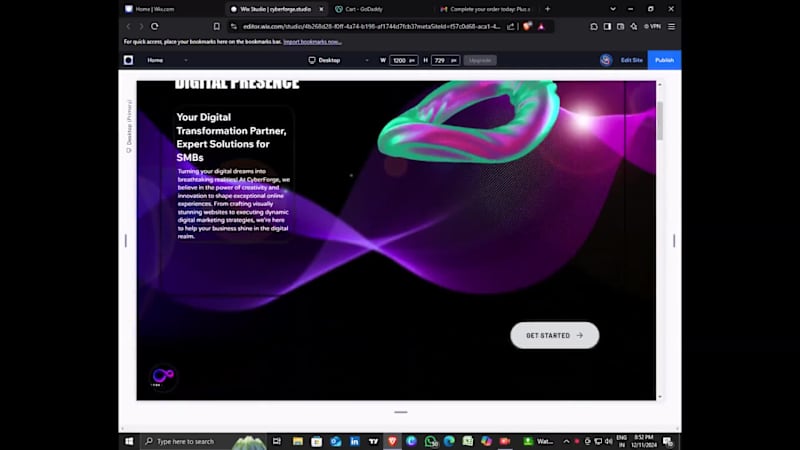
Task: Open the Windows Start menu
Action: 129,441
